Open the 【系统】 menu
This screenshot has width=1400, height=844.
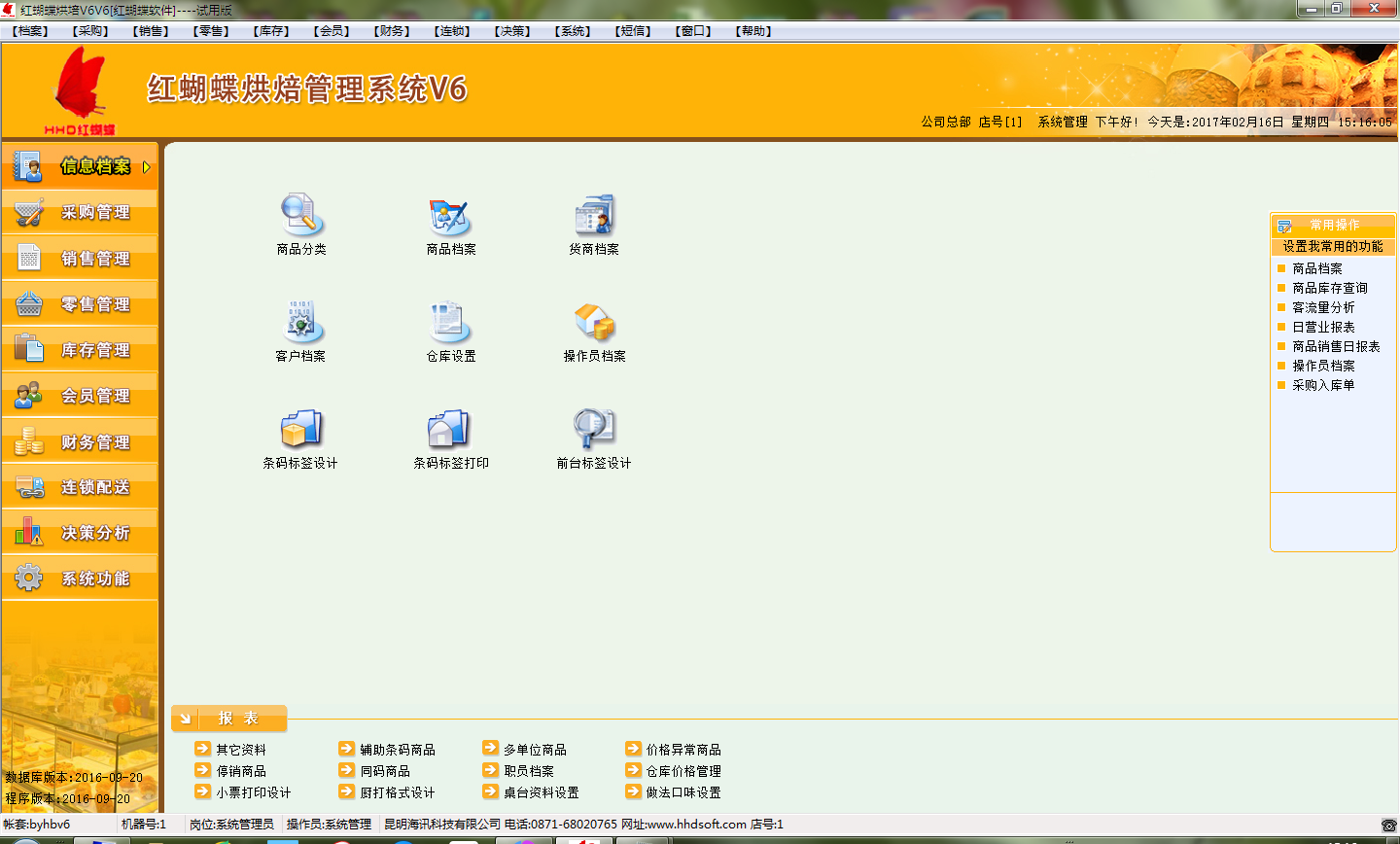[574, 31]
